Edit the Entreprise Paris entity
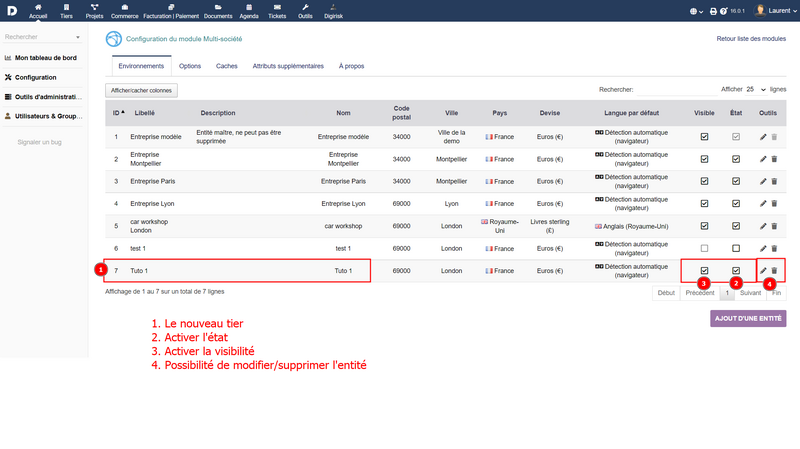Viewport: 800px width, 449px height. (763, 181)
